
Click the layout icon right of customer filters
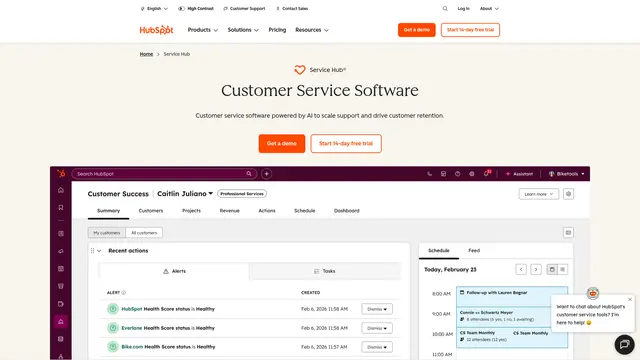(x=568, y=233)
